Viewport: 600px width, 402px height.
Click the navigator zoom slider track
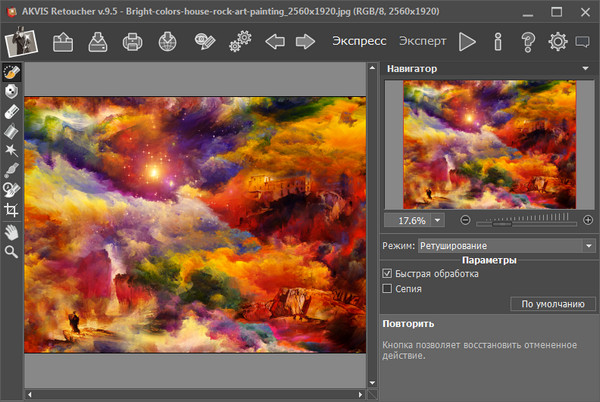(520, 220)
